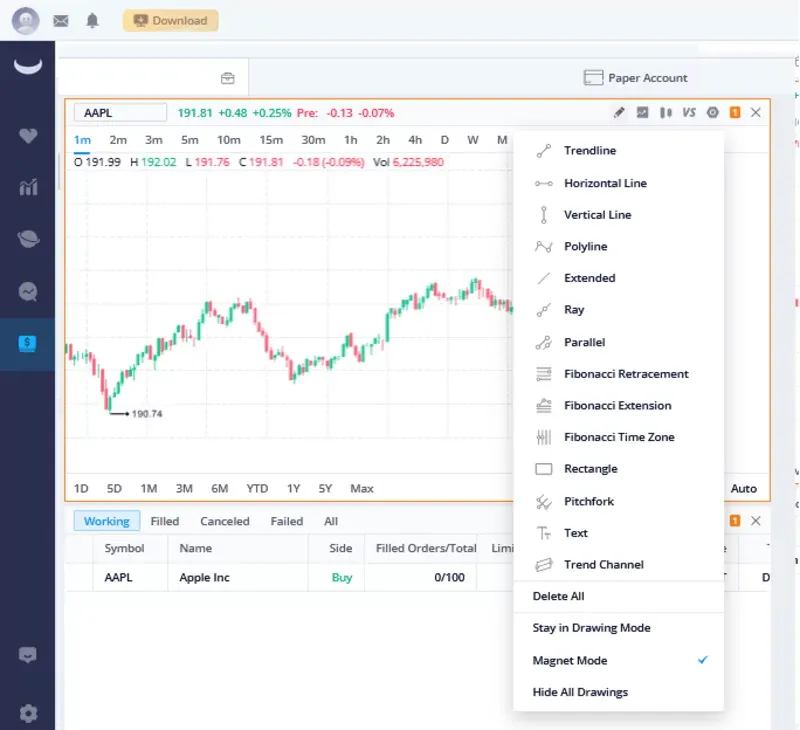Open the mail inbox icon

point(61,21)
